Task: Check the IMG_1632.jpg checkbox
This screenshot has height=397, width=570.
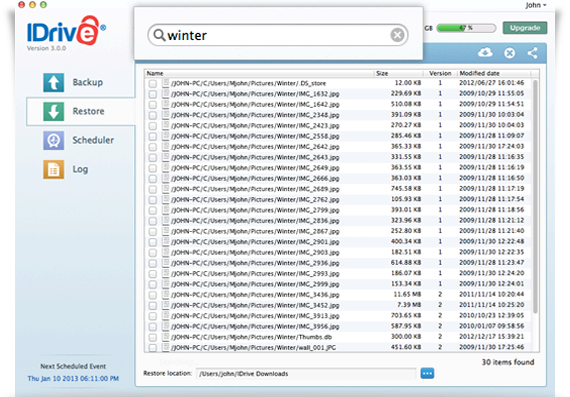Action: coord(153,94)
